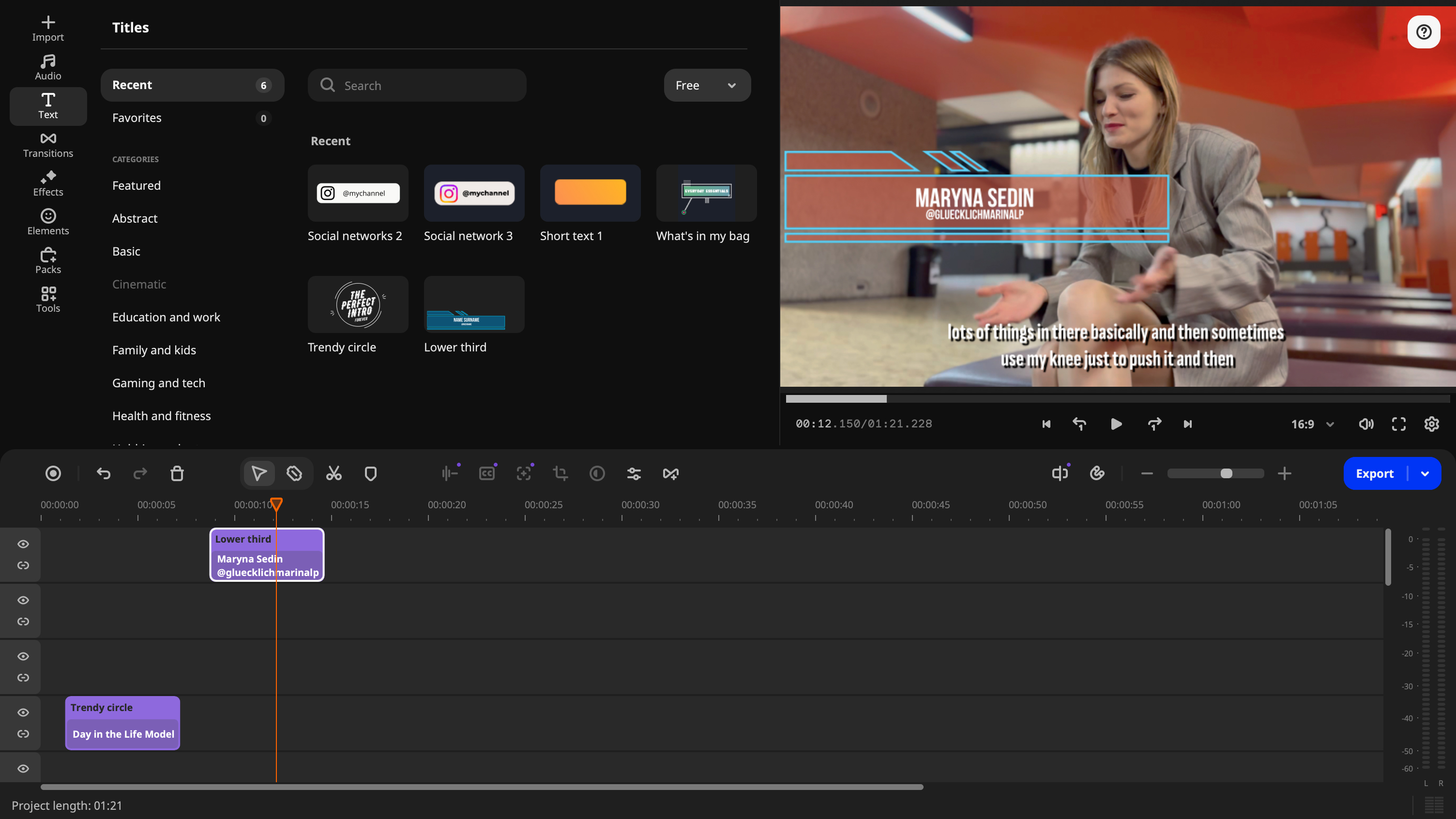1456x819 pixels.
Task: Open the Favorites titles list
Action: pos(192,118)
